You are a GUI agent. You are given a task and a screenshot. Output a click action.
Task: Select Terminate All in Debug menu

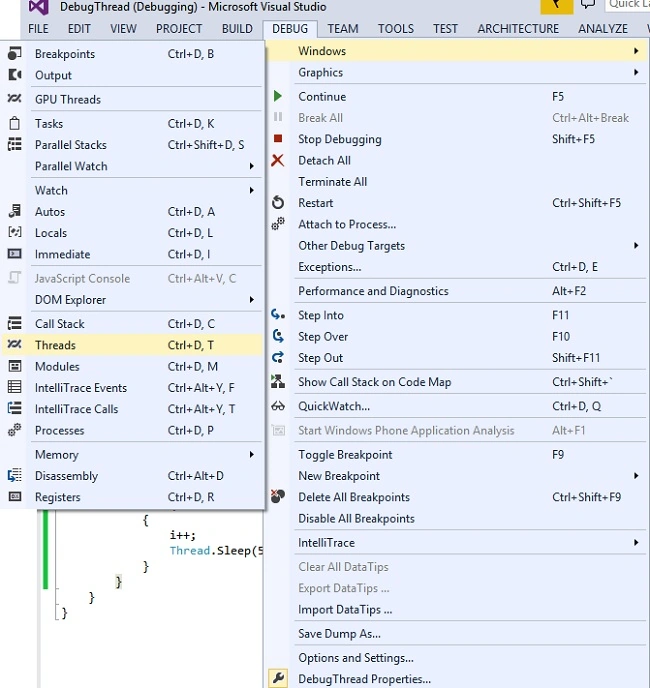(x=456, y=181)
